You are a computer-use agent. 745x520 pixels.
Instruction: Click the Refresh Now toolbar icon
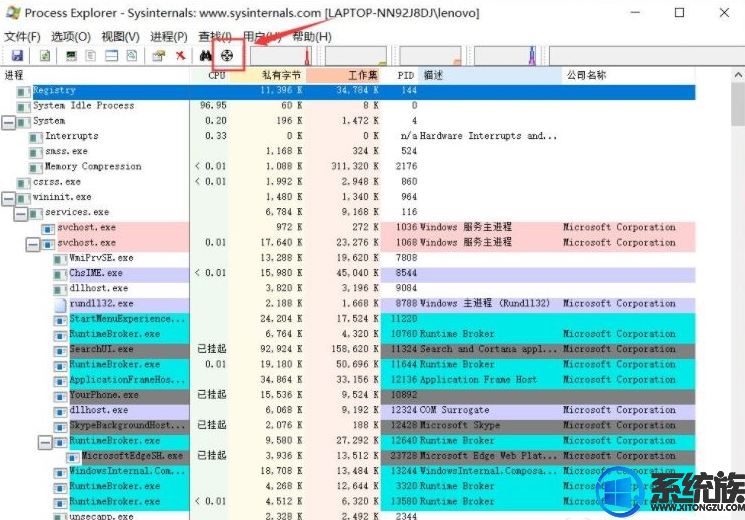pos(45,56)
